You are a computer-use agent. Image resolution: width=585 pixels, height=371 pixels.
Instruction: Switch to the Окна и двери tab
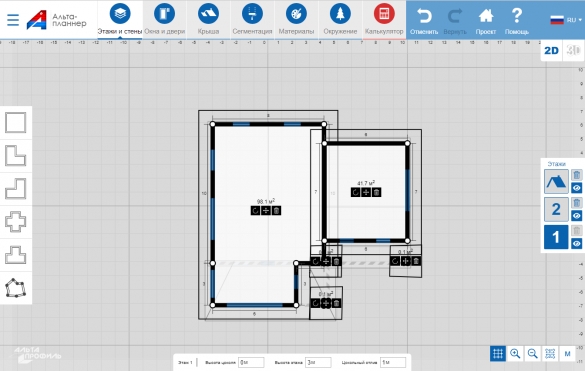(x=165, y=19)
